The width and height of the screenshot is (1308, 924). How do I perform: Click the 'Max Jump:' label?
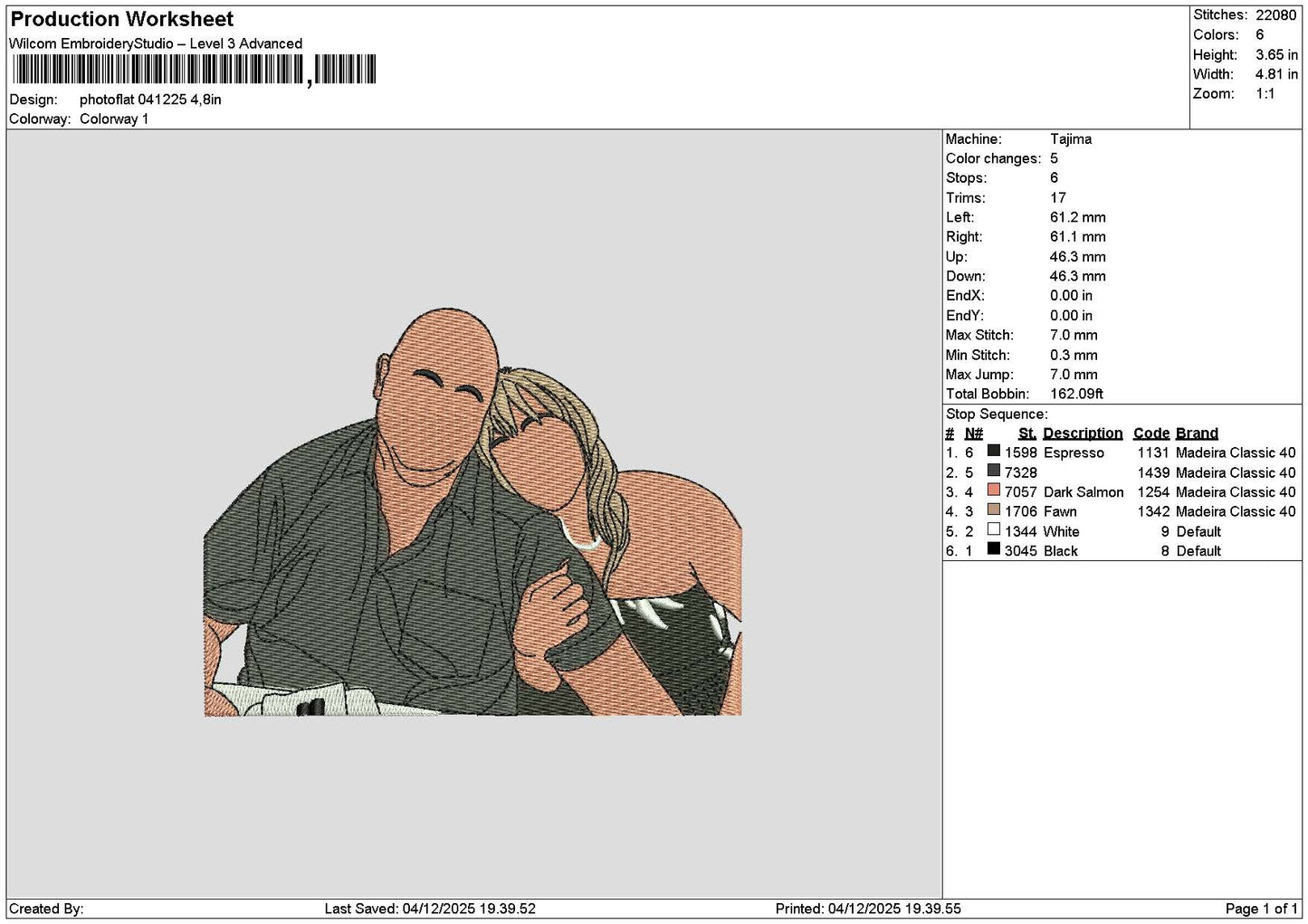(979, 375)
